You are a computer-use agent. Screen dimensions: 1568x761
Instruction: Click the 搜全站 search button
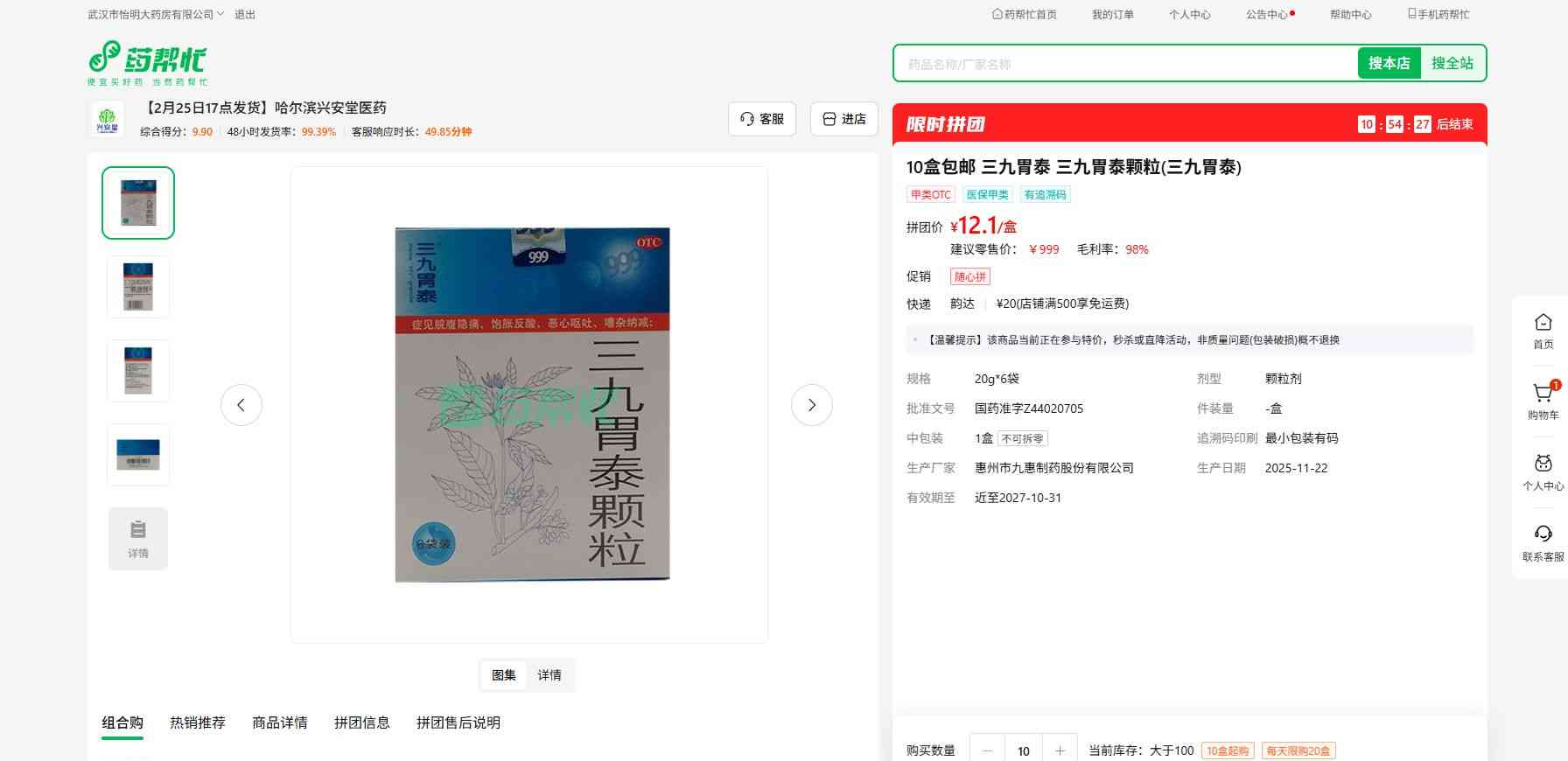coord(1452,63)
